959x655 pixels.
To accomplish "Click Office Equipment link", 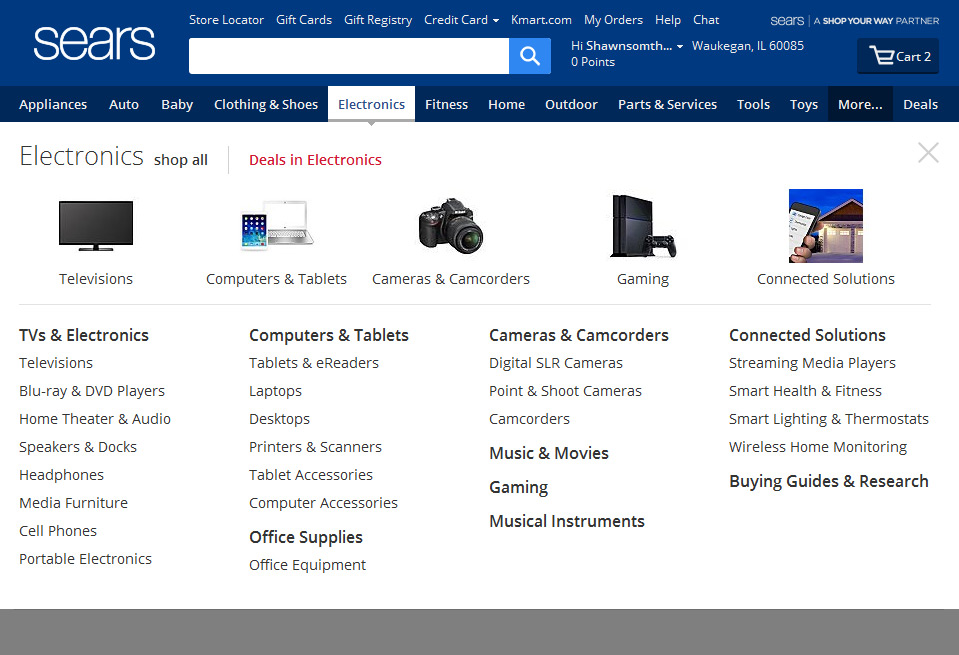I will pos(307,565).
